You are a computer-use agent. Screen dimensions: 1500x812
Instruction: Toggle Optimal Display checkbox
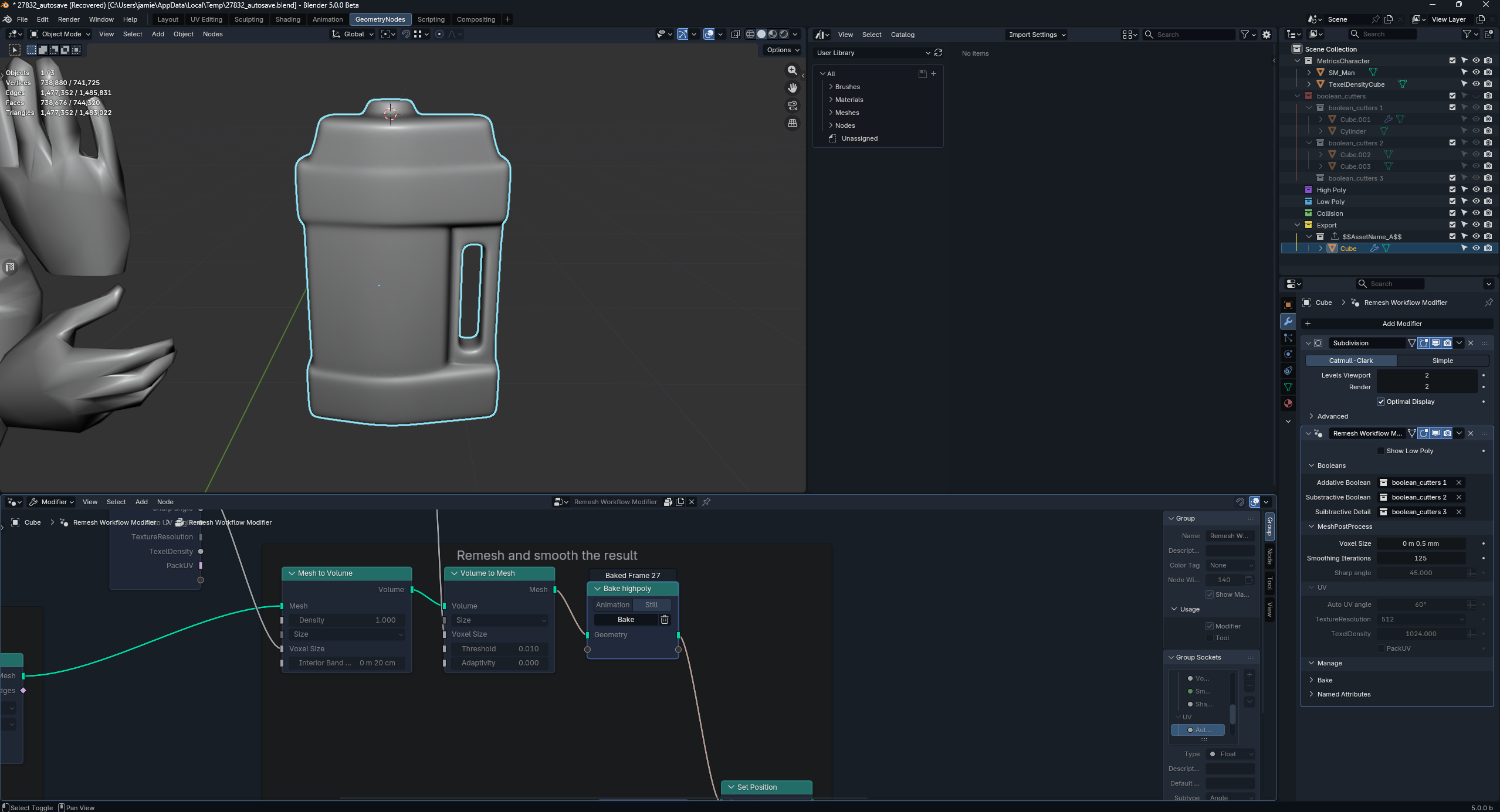[x=1381, y=402]
